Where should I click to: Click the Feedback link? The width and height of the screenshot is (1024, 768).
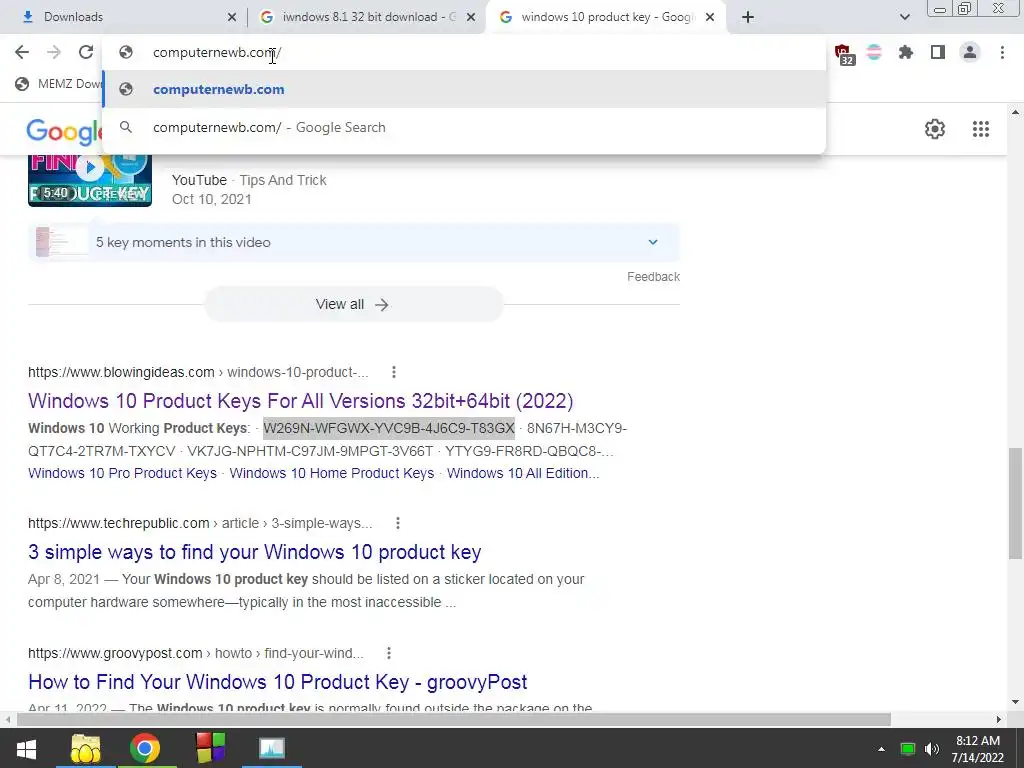tap(653, 277)
